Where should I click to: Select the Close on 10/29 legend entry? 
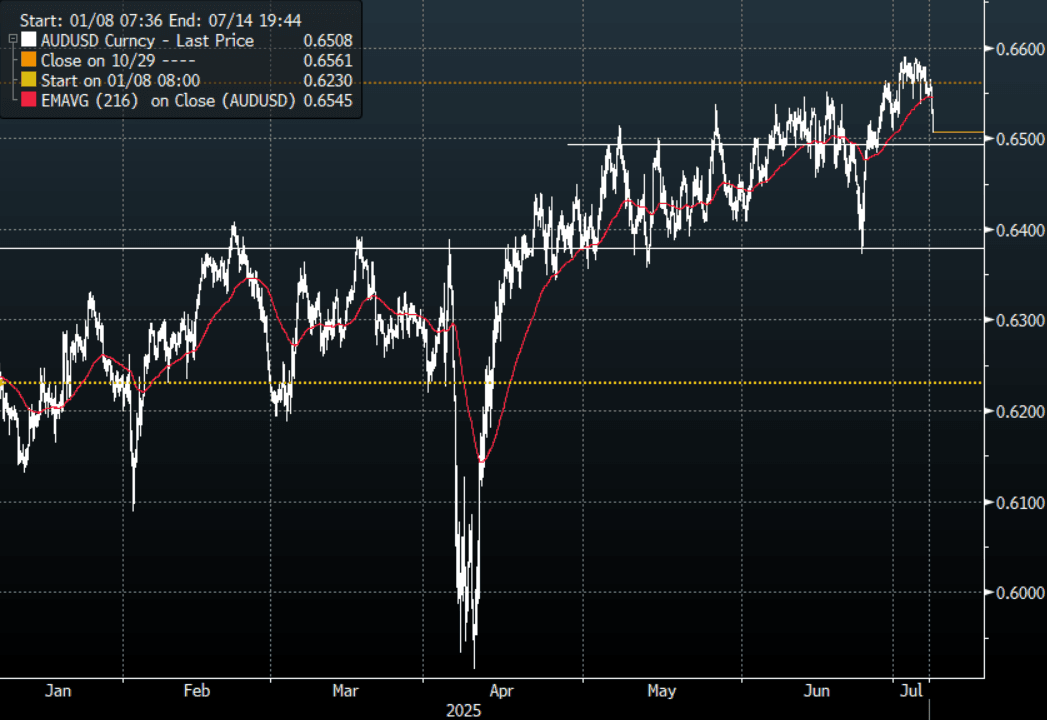[x=118, y=61]
